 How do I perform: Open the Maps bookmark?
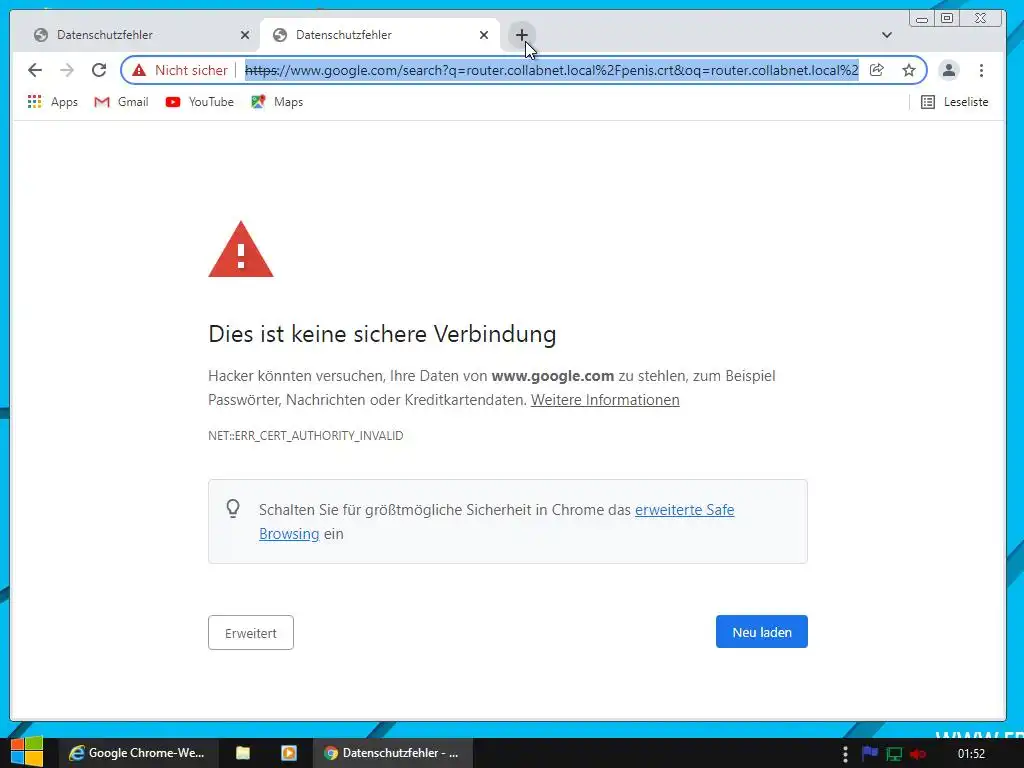278,102
